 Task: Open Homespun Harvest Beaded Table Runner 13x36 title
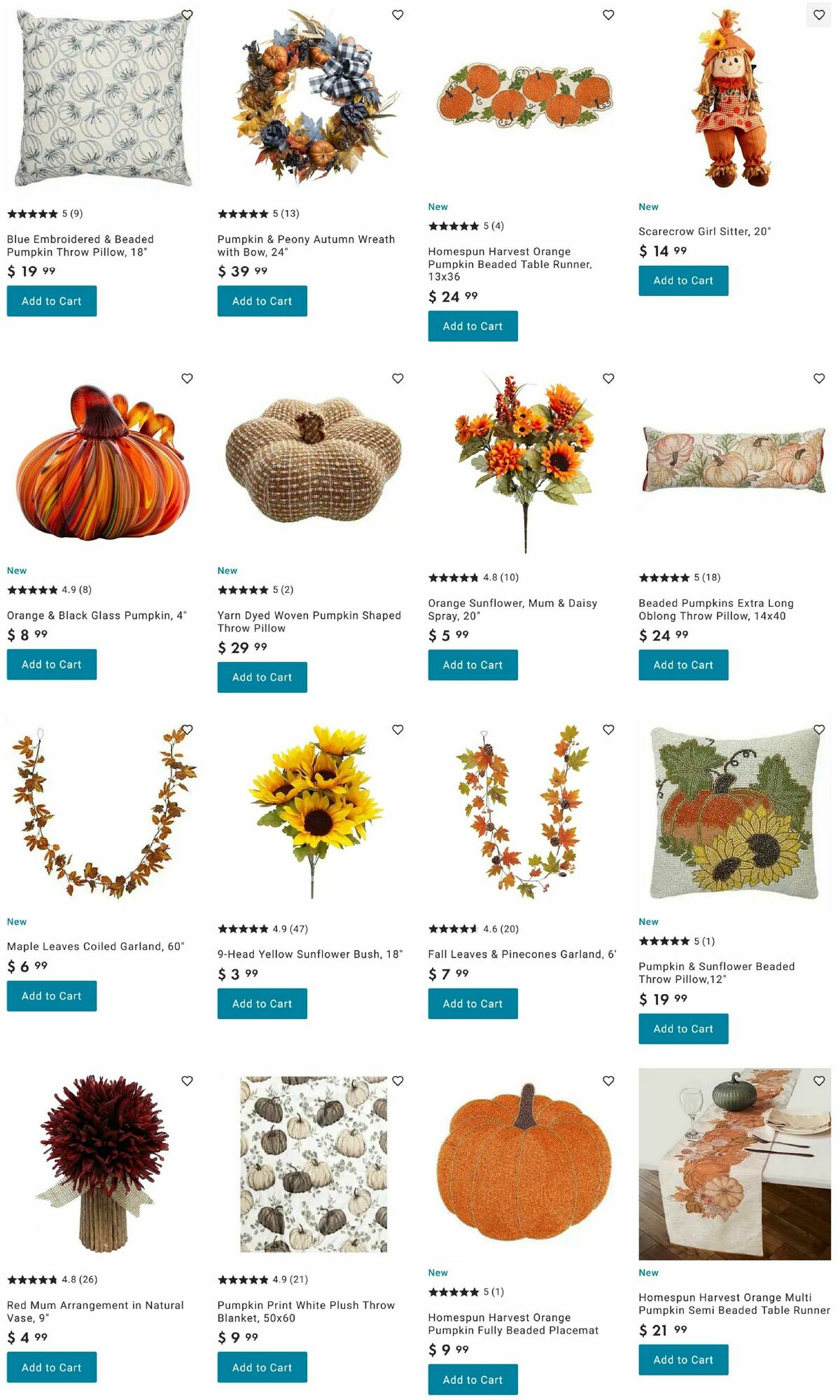(510, 264)
